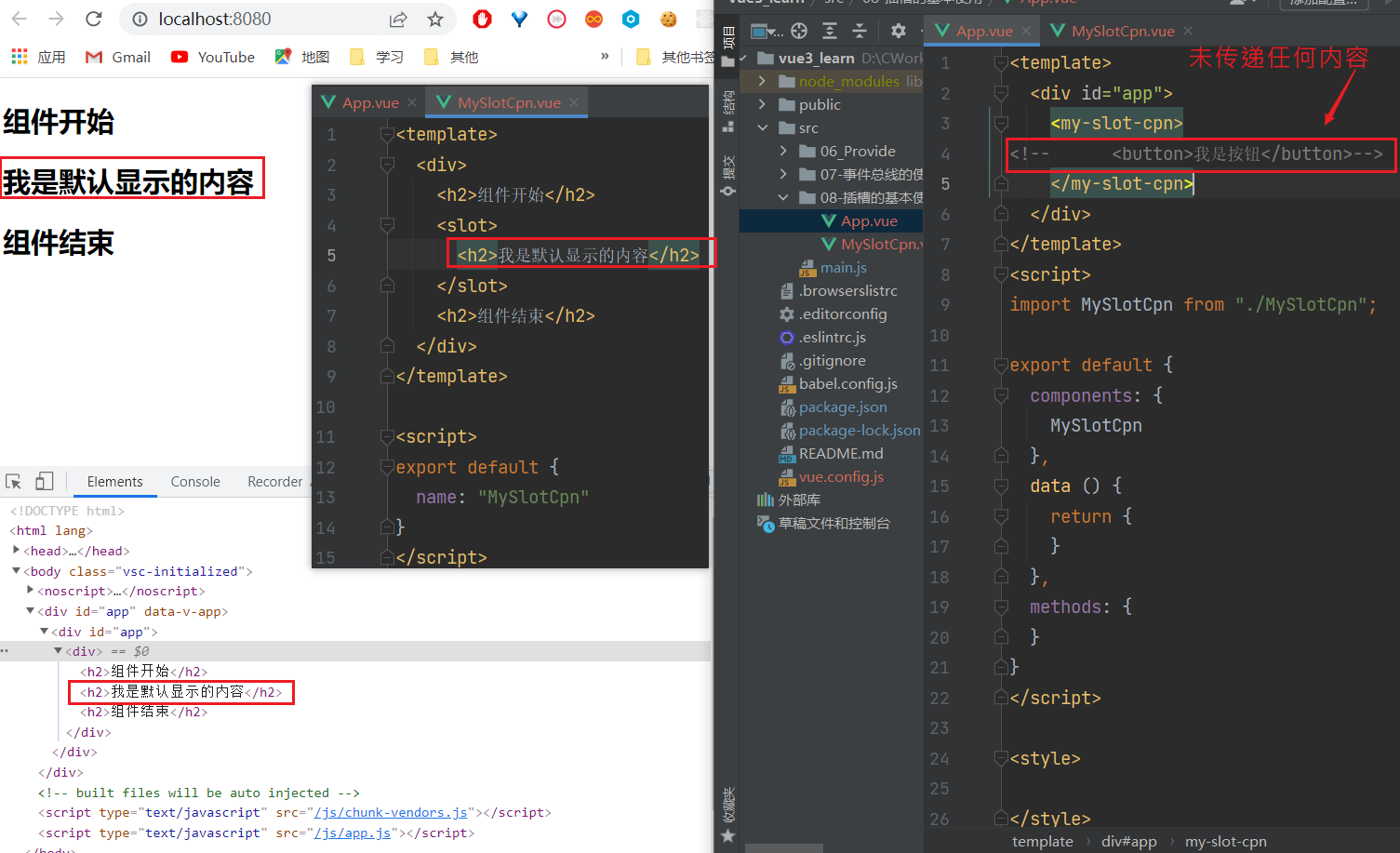Switch to the Elements tab in DevTools
The image size is (1400, 853).
click(115, 482)
